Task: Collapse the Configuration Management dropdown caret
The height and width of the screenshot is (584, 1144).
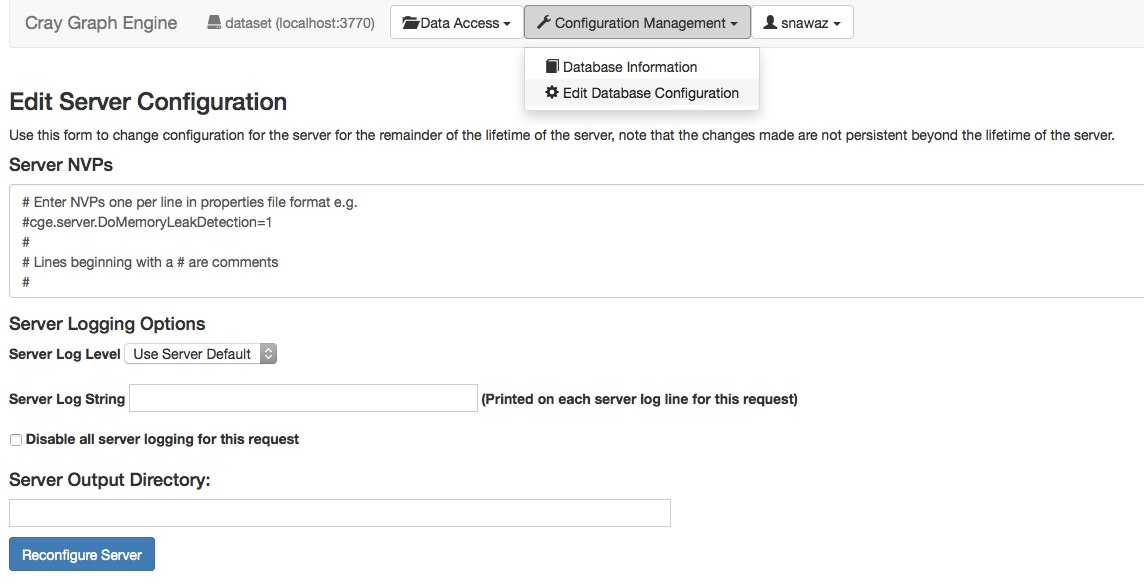Action: 734,24
